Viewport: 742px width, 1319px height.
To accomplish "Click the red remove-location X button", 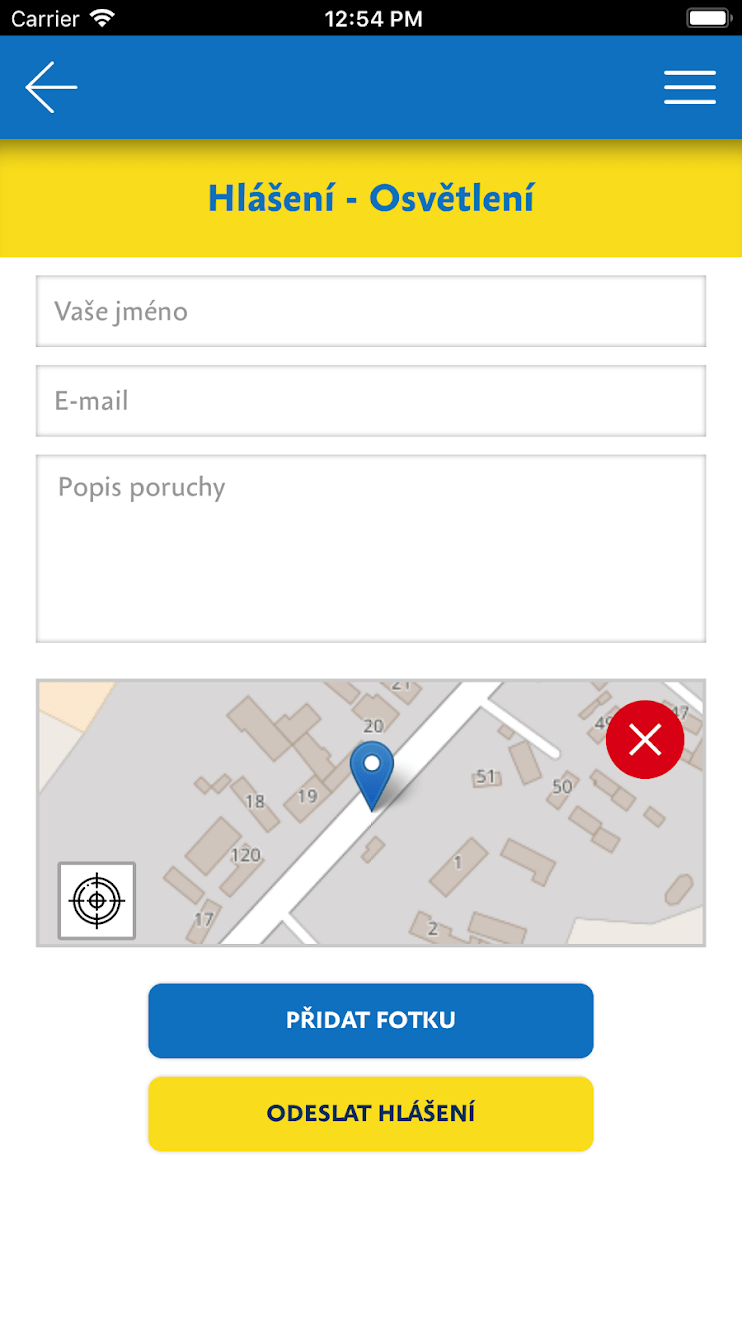I will [645, 740].
